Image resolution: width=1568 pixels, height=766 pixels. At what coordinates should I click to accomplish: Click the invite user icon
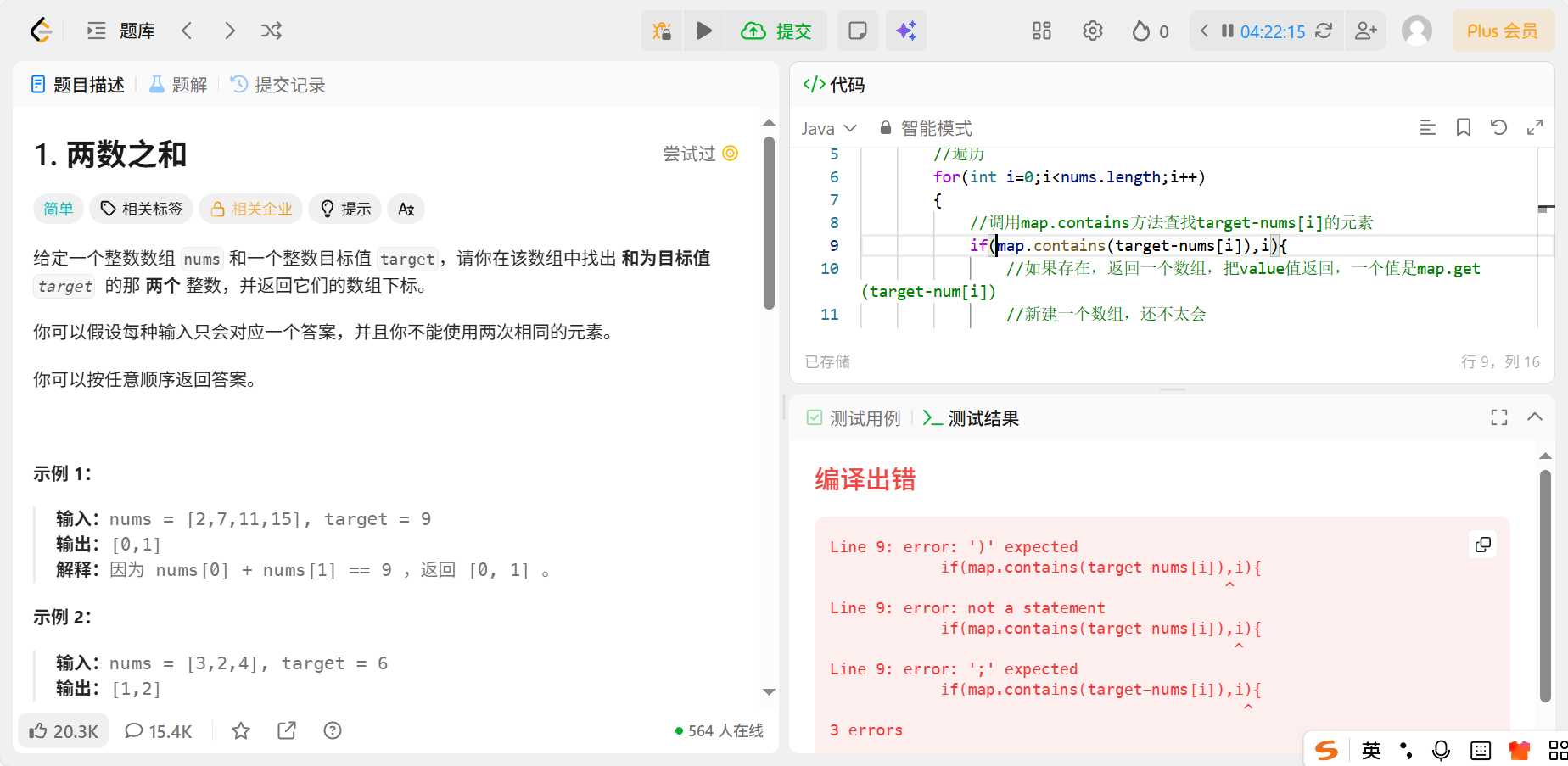pyautogui.click(x=1366, y=31)
